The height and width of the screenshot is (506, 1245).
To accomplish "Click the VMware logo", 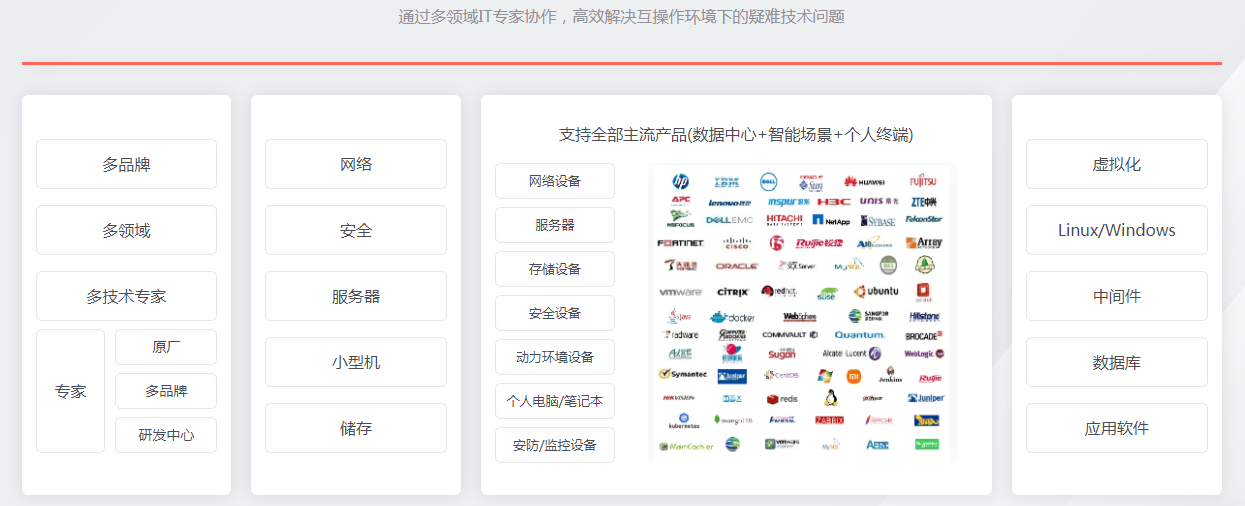I will [x=680, y=293].
